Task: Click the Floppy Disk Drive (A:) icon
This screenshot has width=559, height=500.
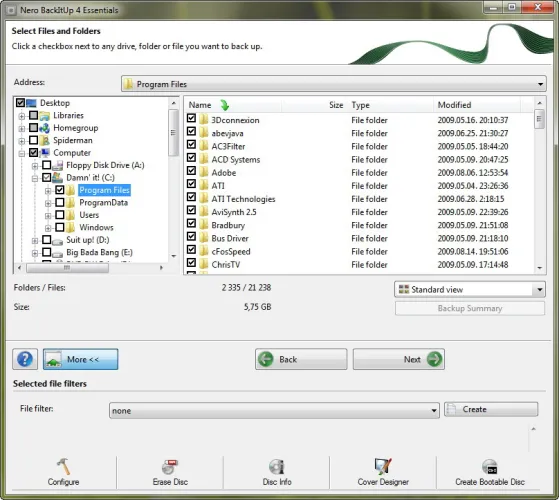Action: click(x=57, y=165)
